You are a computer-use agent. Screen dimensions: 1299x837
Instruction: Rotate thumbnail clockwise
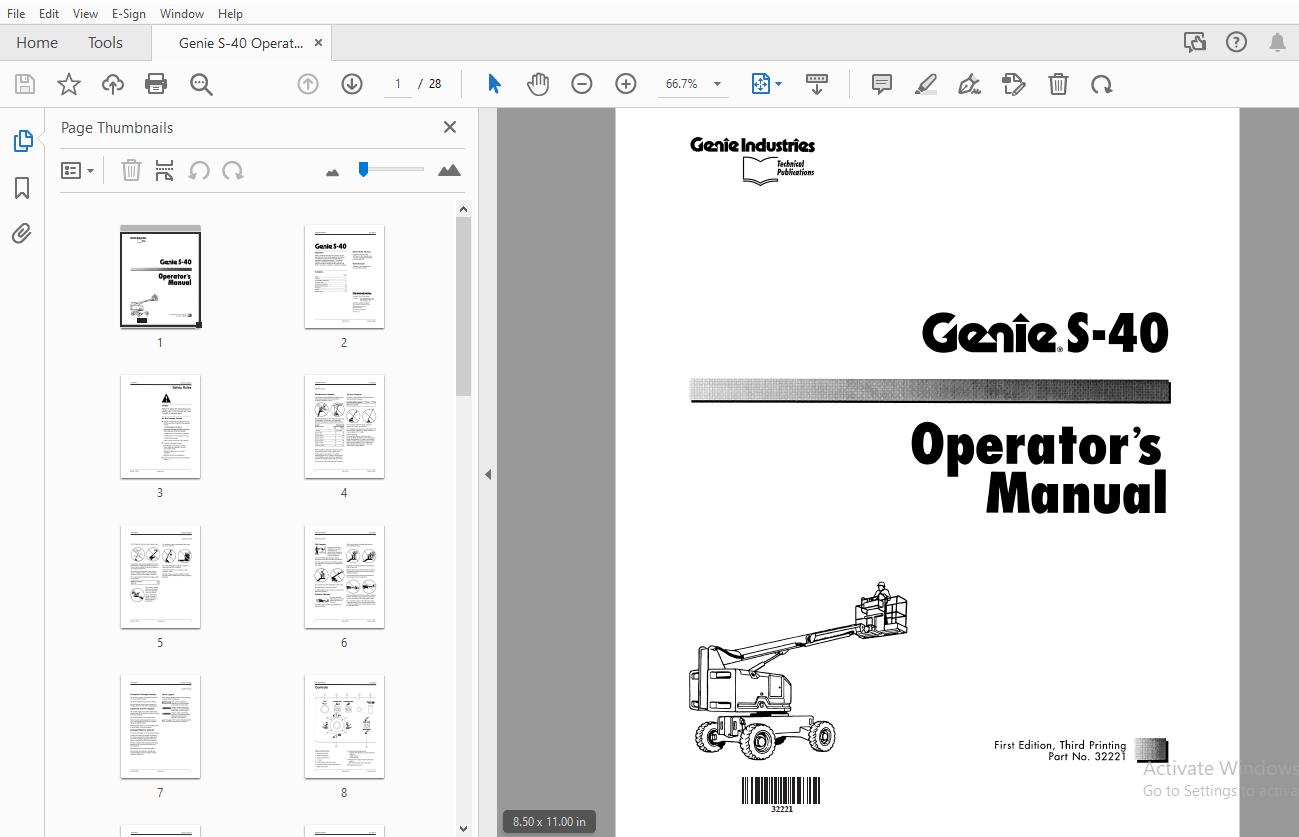pos(233,170)
